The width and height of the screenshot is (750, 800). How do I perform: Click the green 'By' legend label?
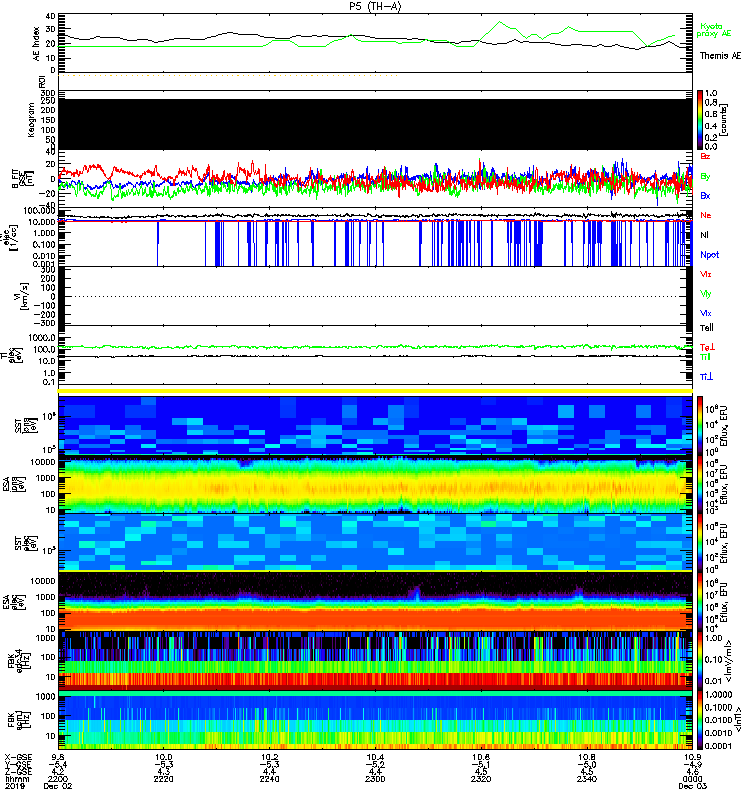[x=705, y=177]
